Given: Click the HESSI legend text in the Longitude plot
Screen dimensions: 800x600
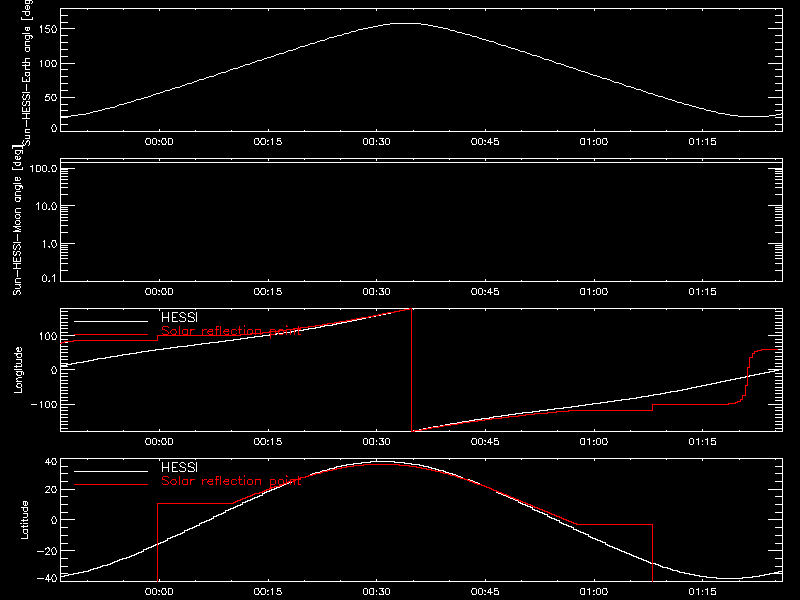Looking at the screenshot, I should coord(179,317).
